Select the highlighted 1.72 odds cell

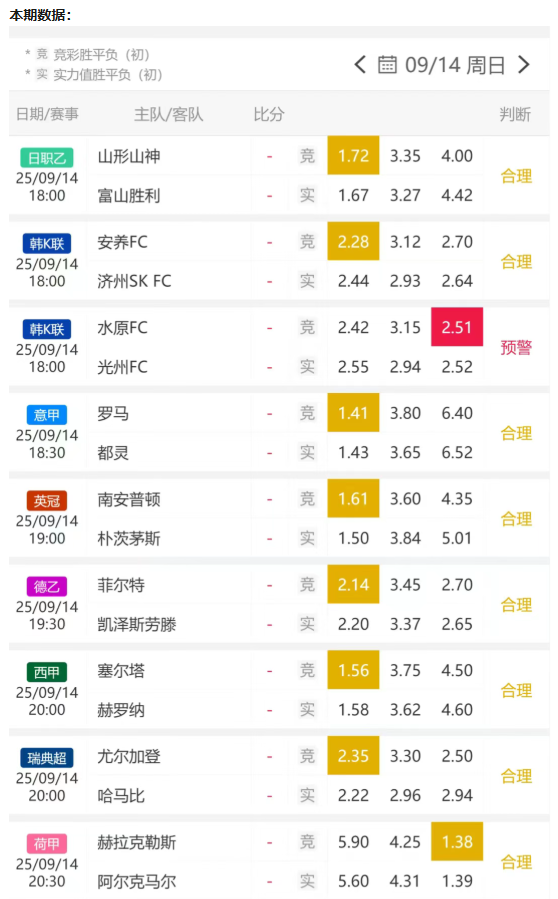353,155
